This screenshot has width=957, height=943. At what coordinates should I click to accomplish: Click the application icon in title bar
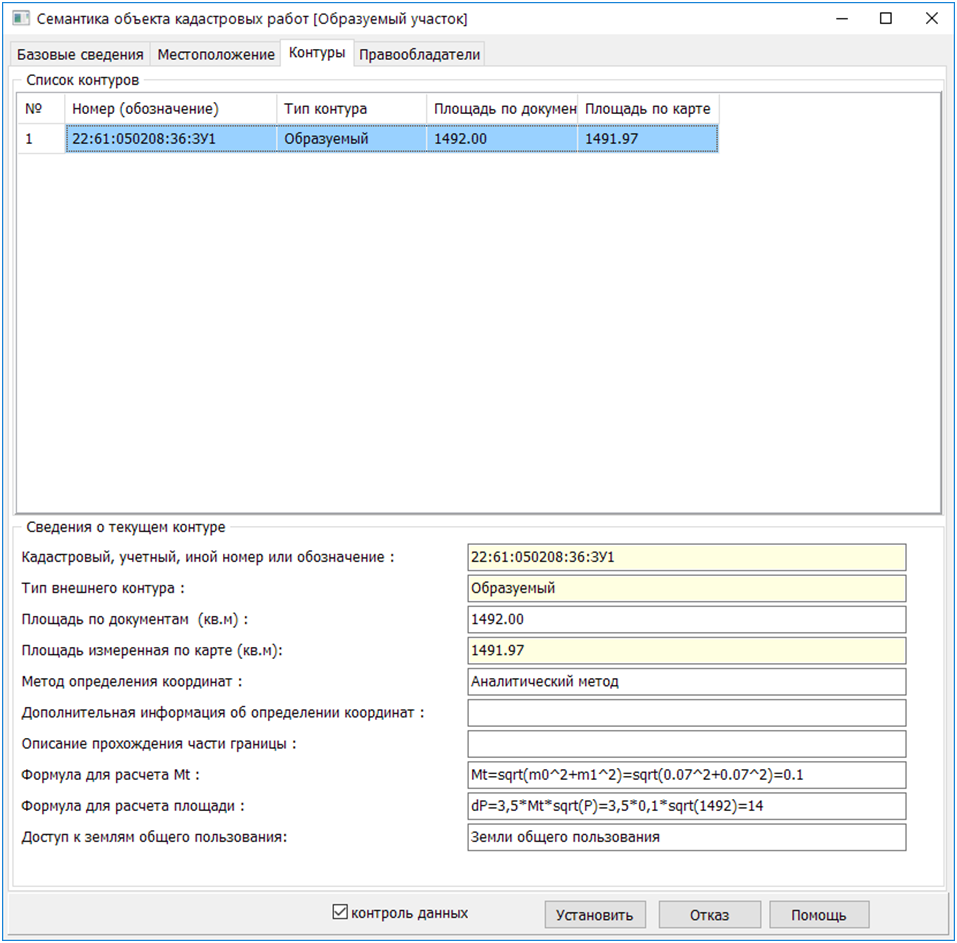[x=20, y=19]
